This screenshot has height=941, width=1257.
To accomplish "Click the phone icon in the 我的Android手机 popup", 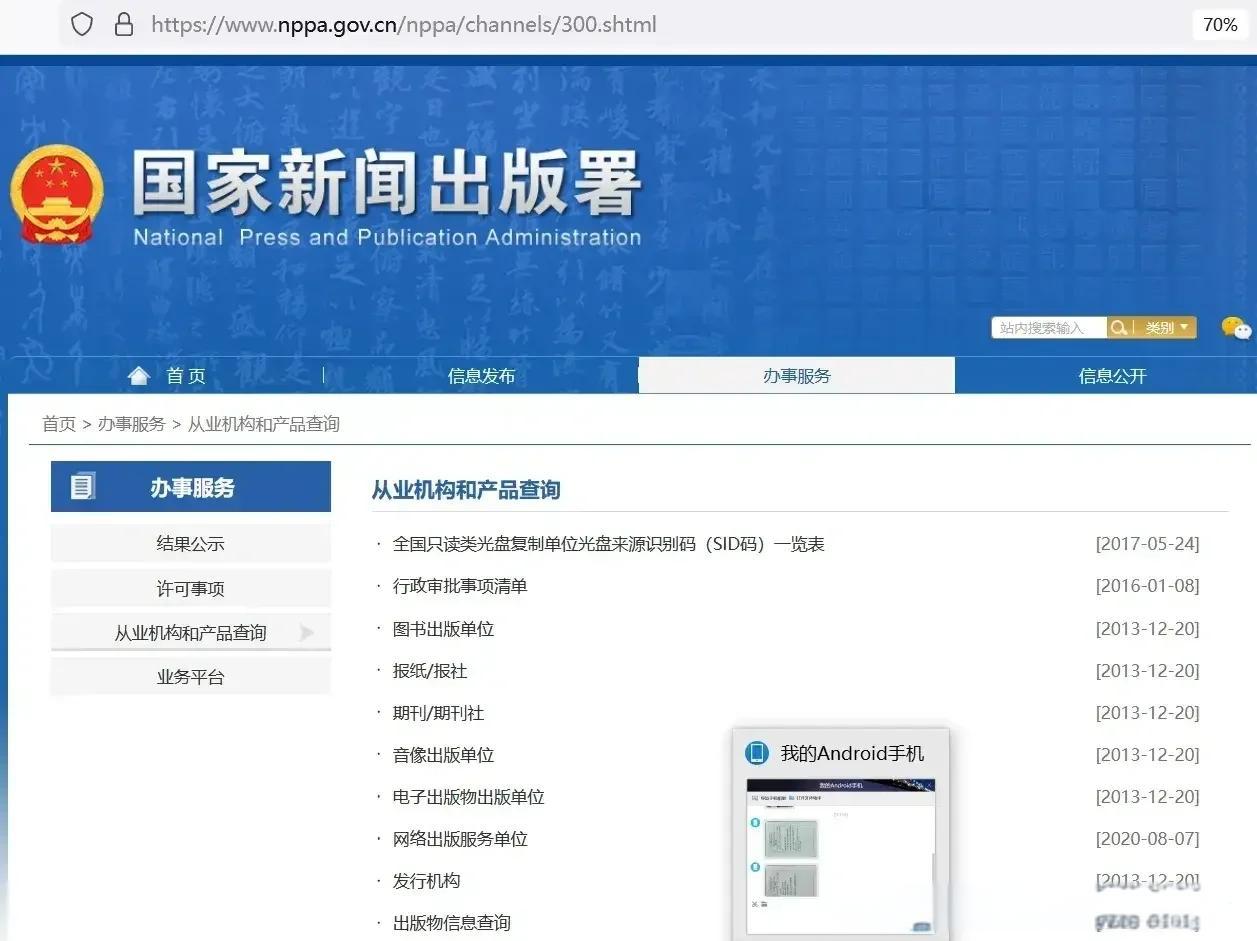I will pos(755,752).
